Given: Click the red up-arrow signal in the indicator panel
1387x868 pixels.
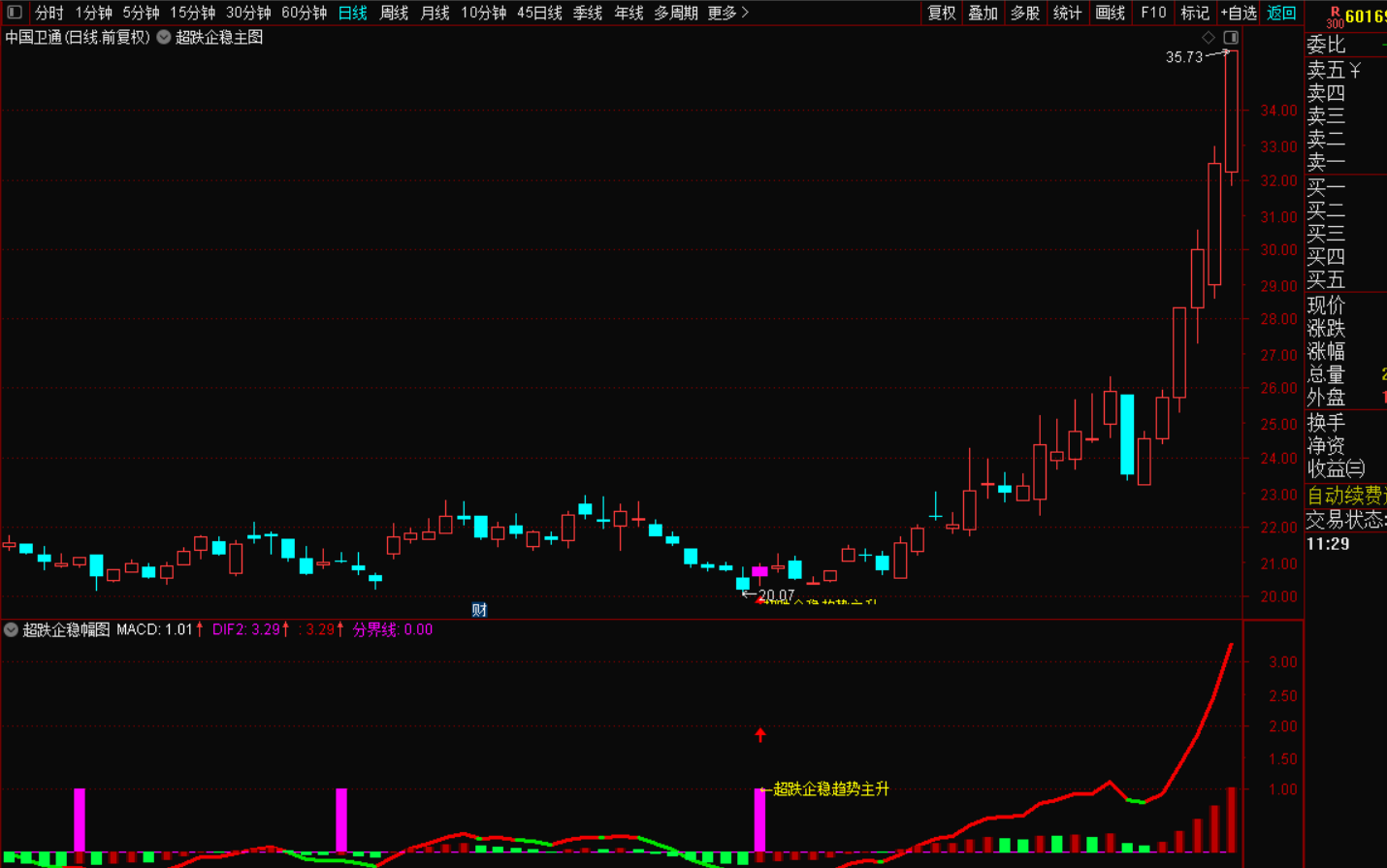Looking at the screenshot, I should pyautogui.click(x=760, y=735).
